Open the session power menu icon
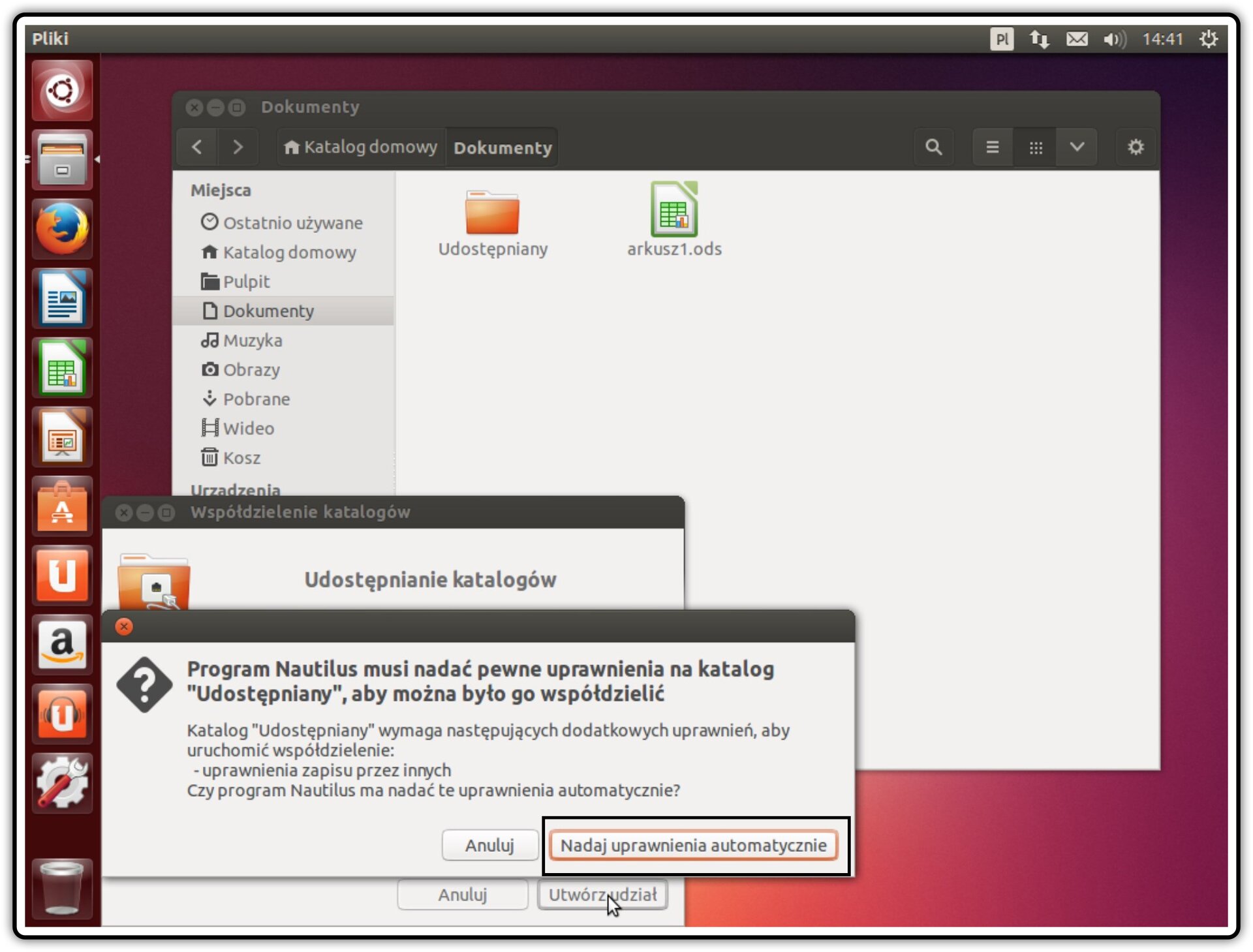This screenshot has width=1253, height=952. coord(1209,39)
